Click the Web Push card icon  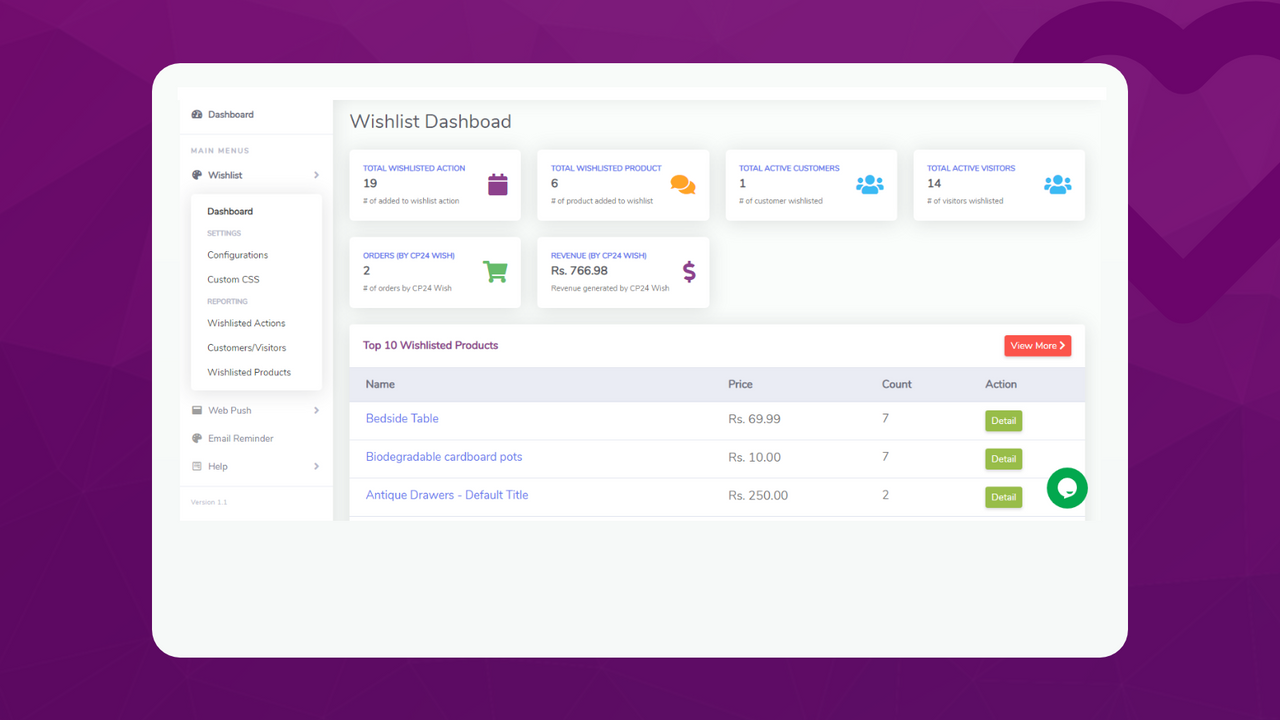(x=197, y=410)
